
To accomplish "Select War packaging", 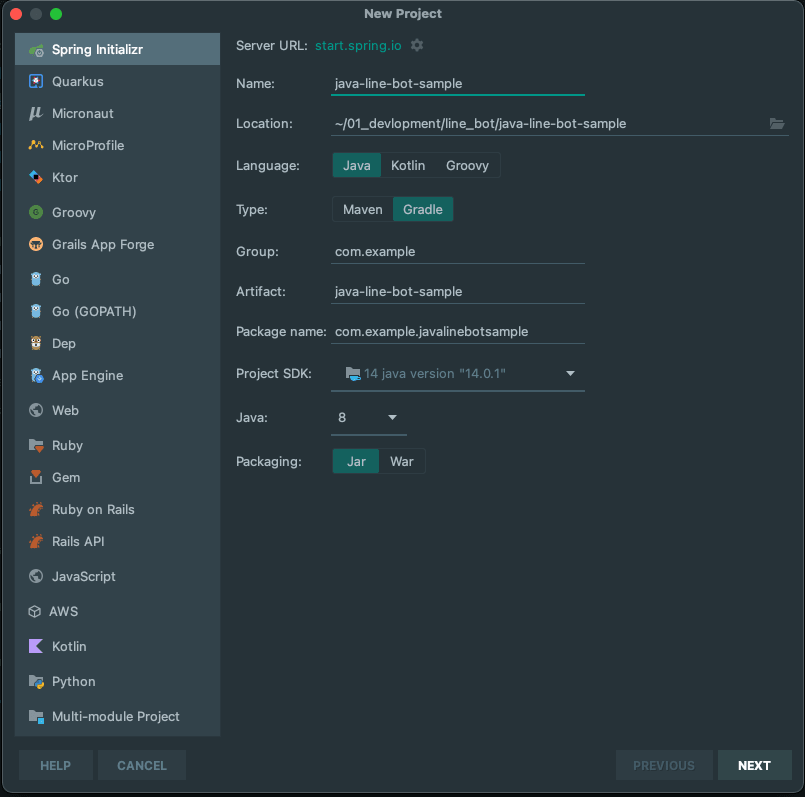I will pyautogui.click(x=402, y=461).
